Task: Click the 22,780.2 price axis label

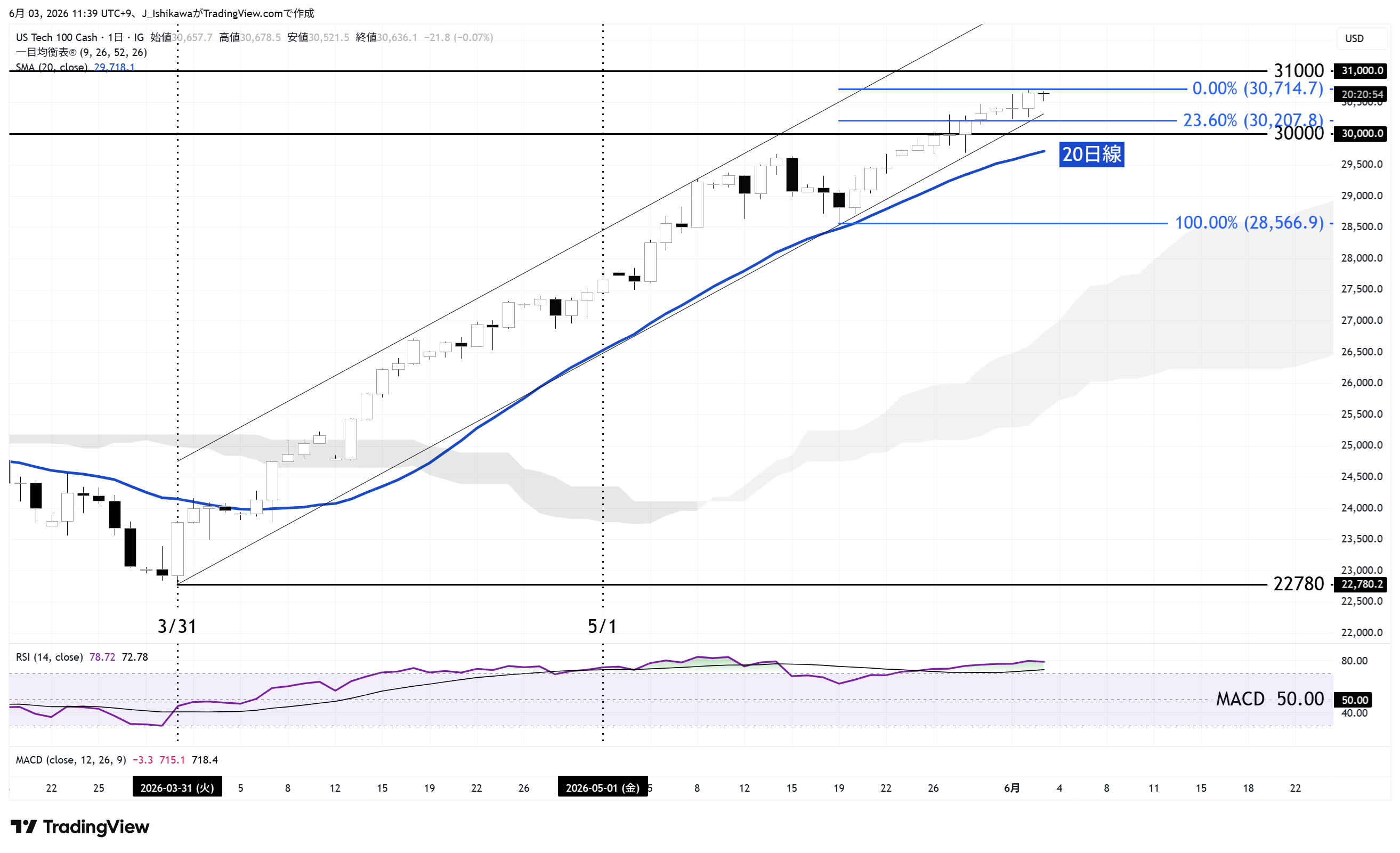Action: 1361,584
